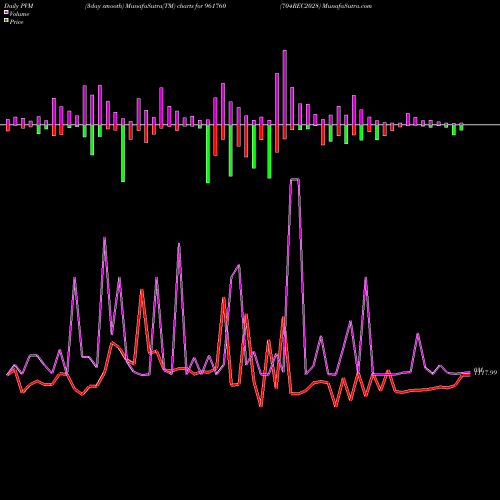Click the flat-topped peak of the magenta volume line
This screenshot has width=500, height=500.
295,180
